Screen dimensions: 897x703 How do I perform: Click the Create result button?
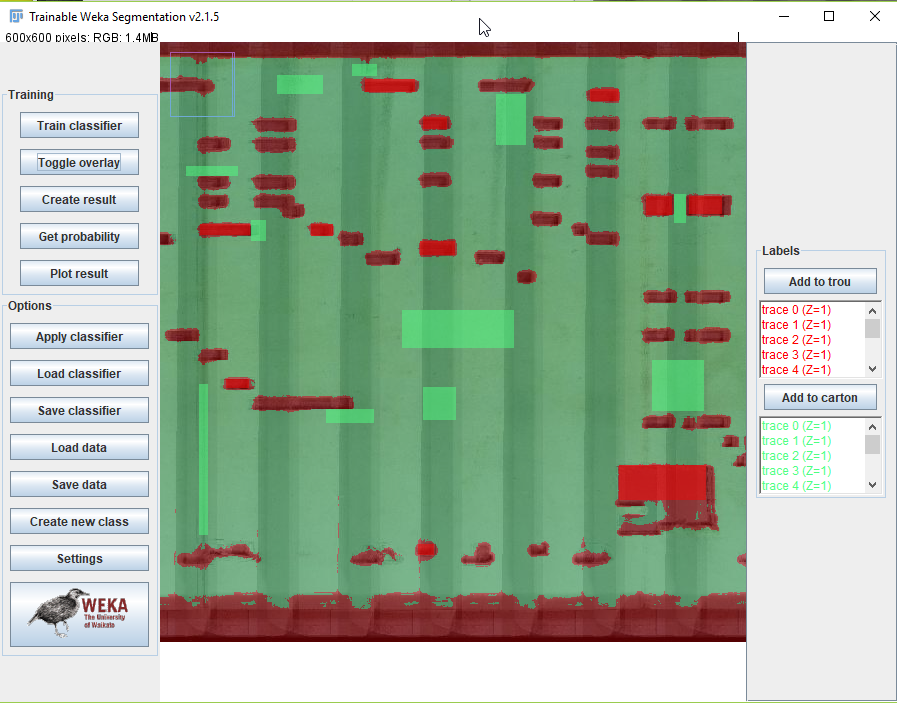pos(79,200)
